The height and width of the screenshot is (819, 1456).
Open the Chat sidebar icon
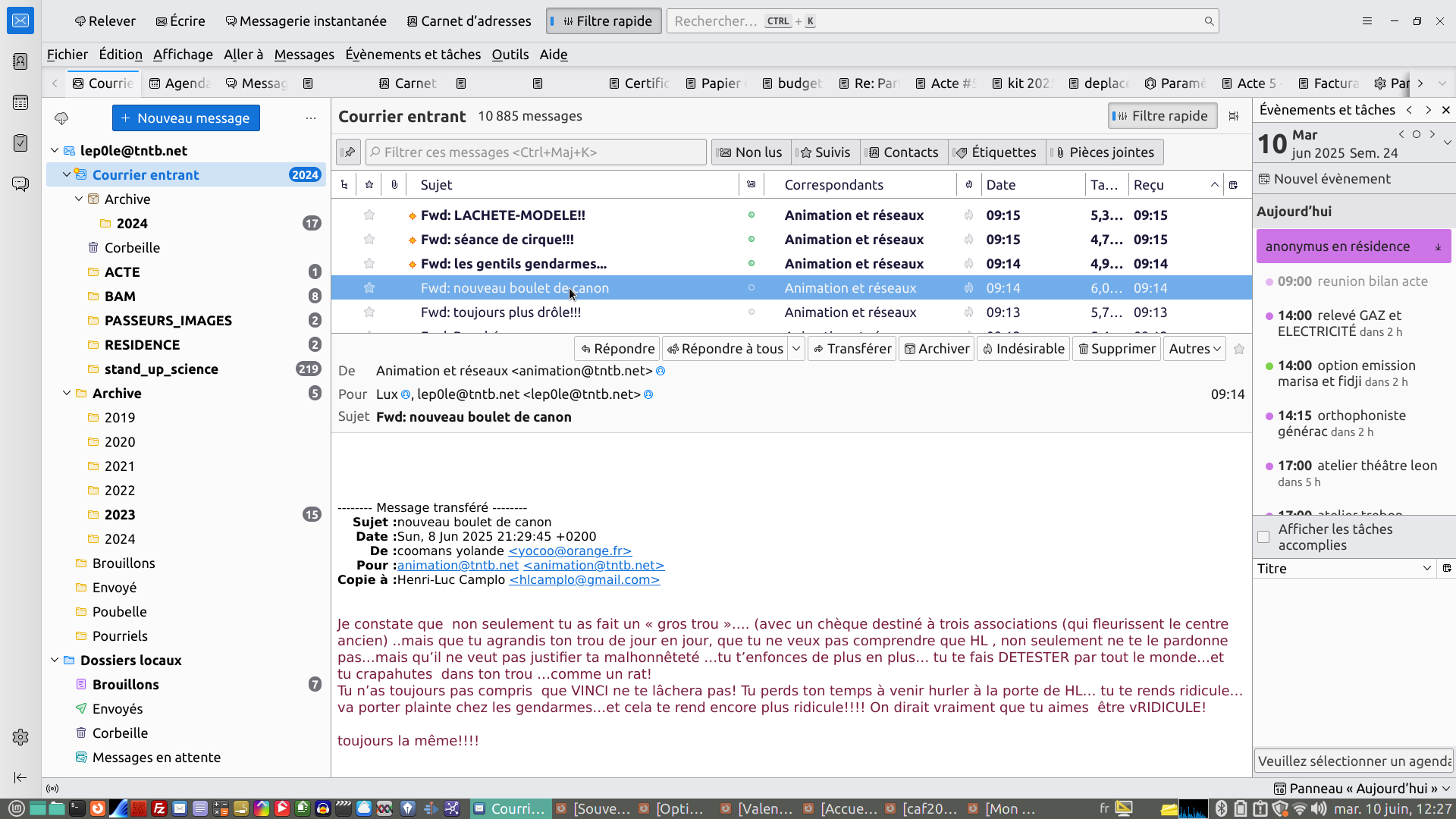pos(20,184)
